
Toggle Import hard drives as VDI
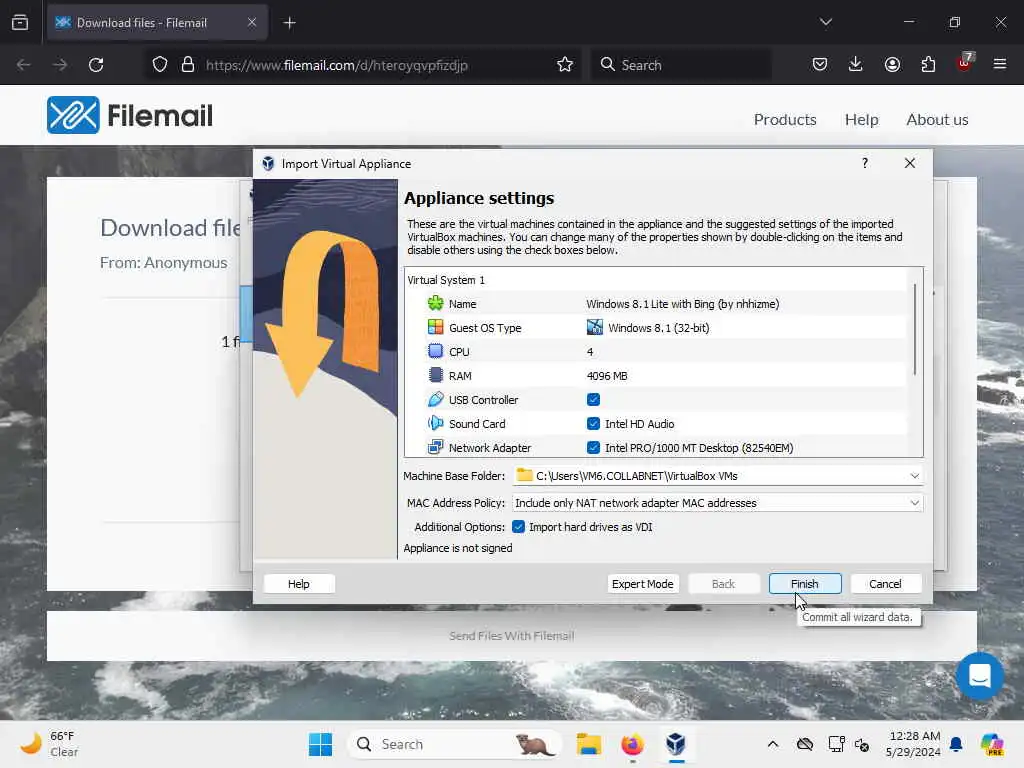(x=519, y=526)
